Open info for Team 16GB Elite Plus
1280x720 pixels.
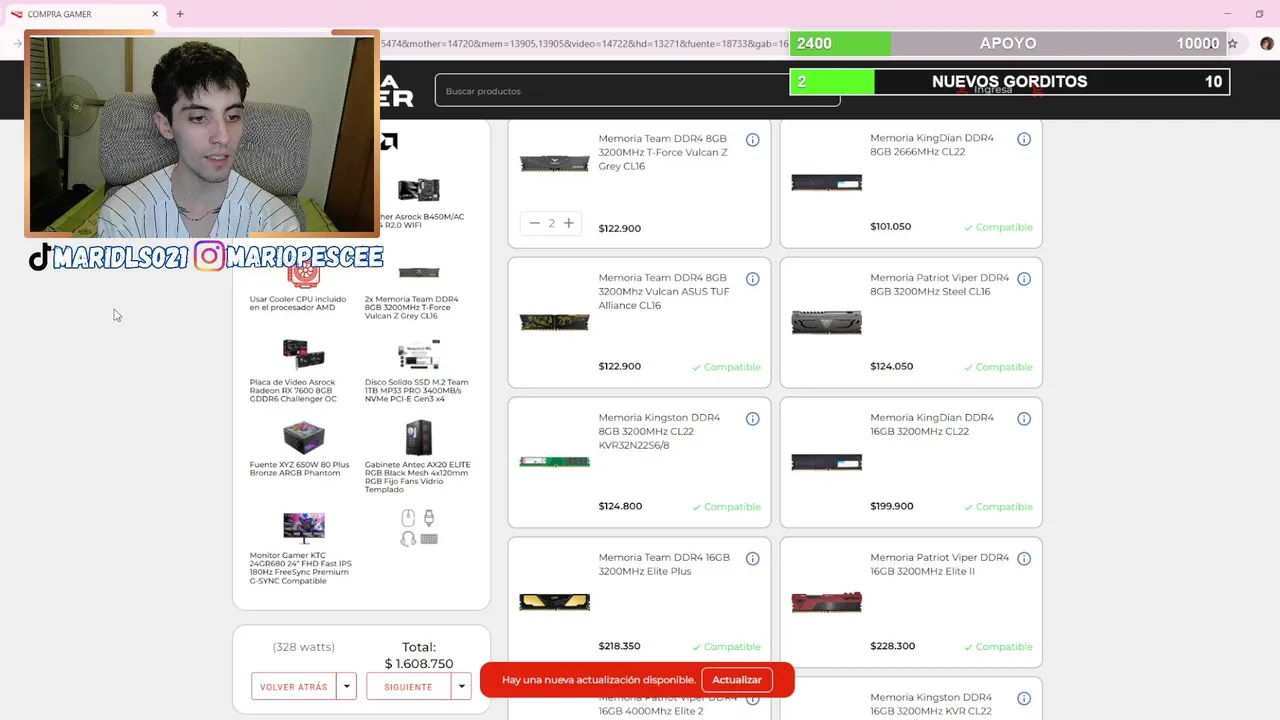coord(752,559)
